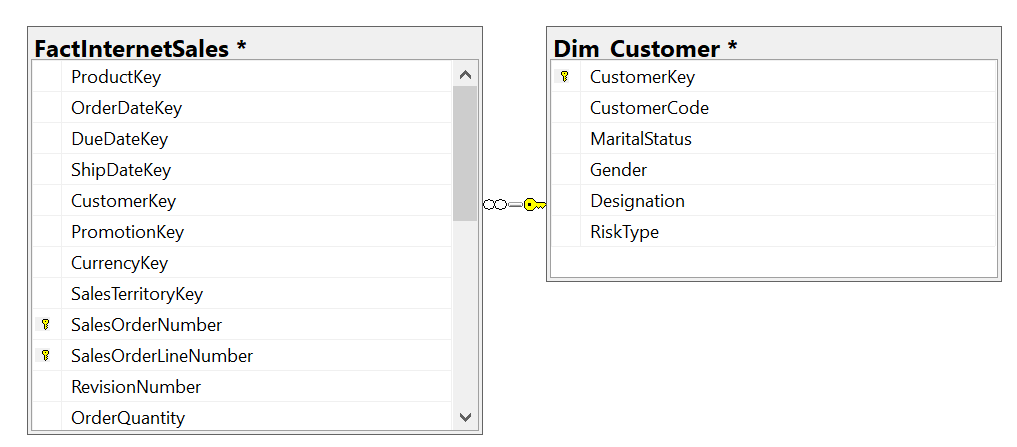Image resolution: width=1017 pixels, height=447 pixels.
Task: Click the CustomerKey column in FactInternetSales
Action: pos(123,201)
